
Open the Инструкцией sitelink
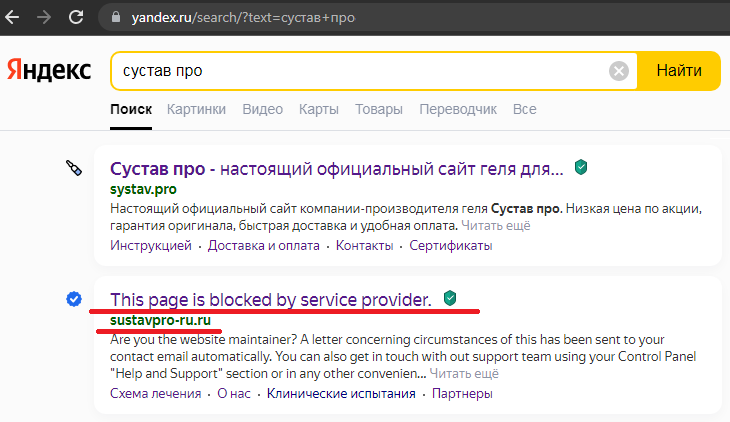coord(151,245)
